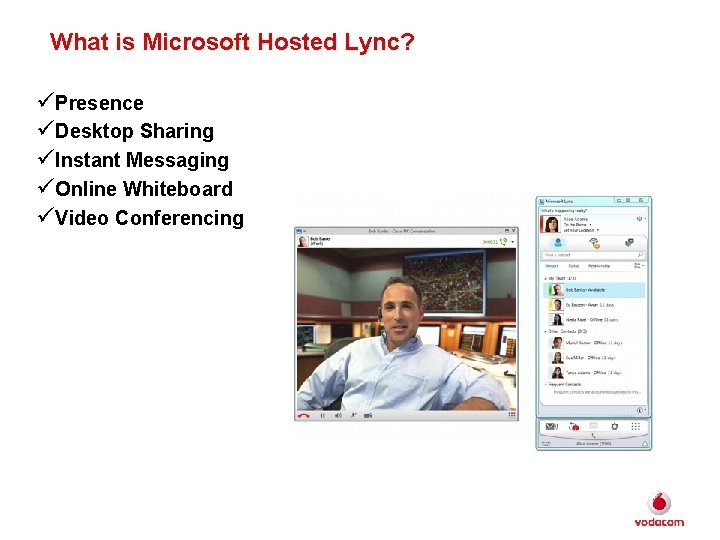Click the speaker volume icon in the video call

point(338,416)
